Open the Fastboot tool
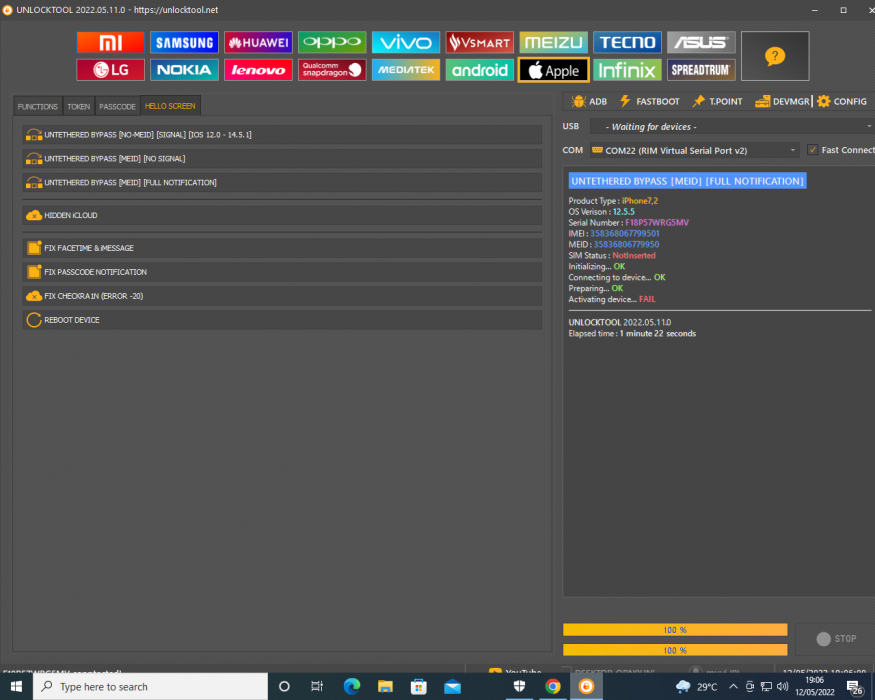The height and width of the screenshot is (700, 875). coord(650,102)
